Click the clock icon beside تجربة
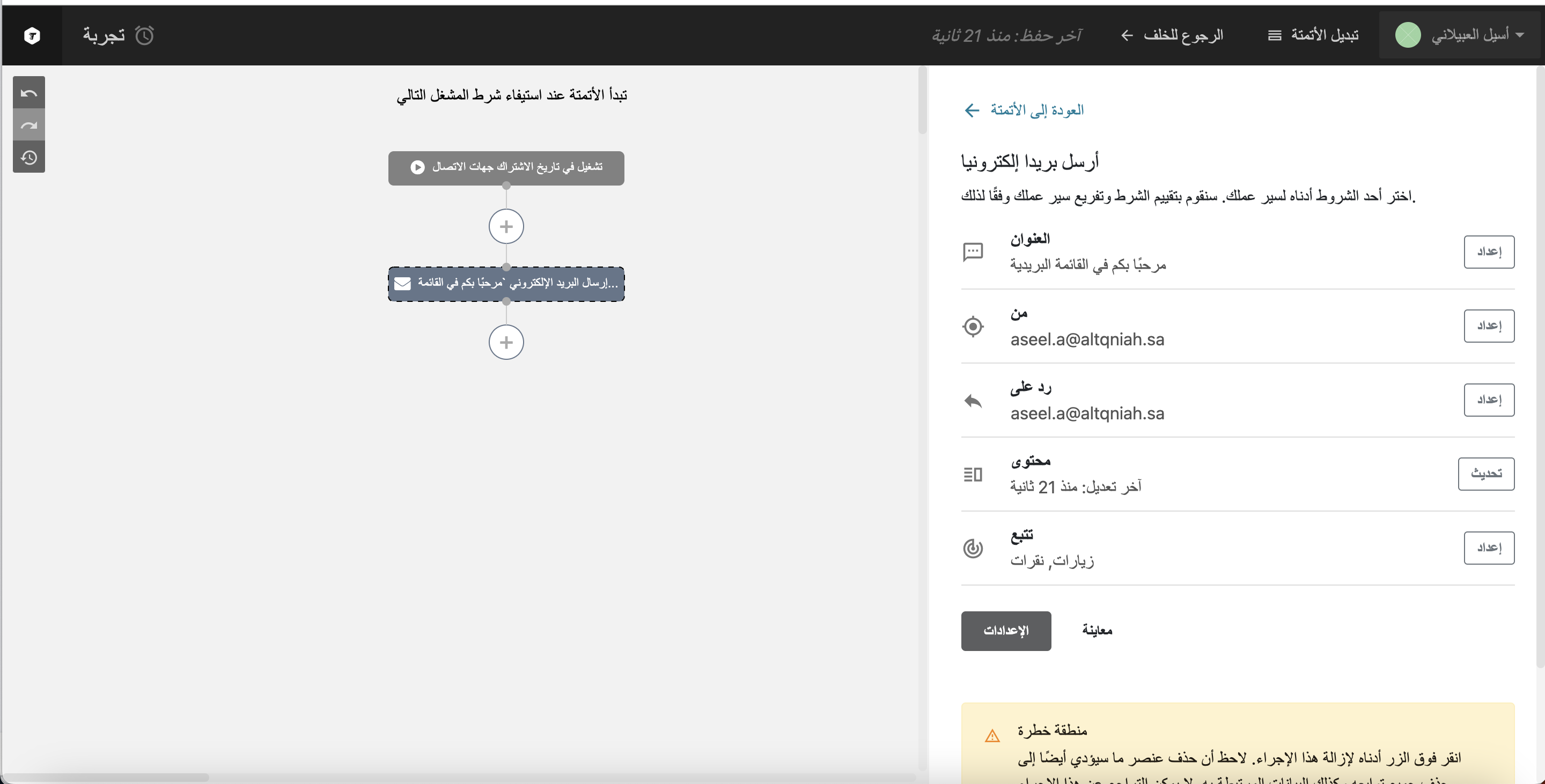 144,36
